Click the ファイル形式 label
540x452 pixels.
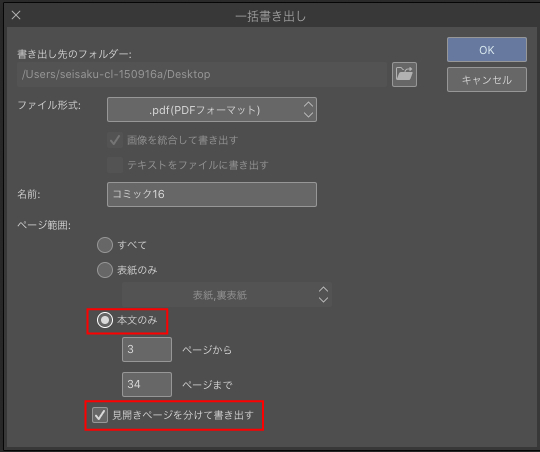(x=49, y=105)
